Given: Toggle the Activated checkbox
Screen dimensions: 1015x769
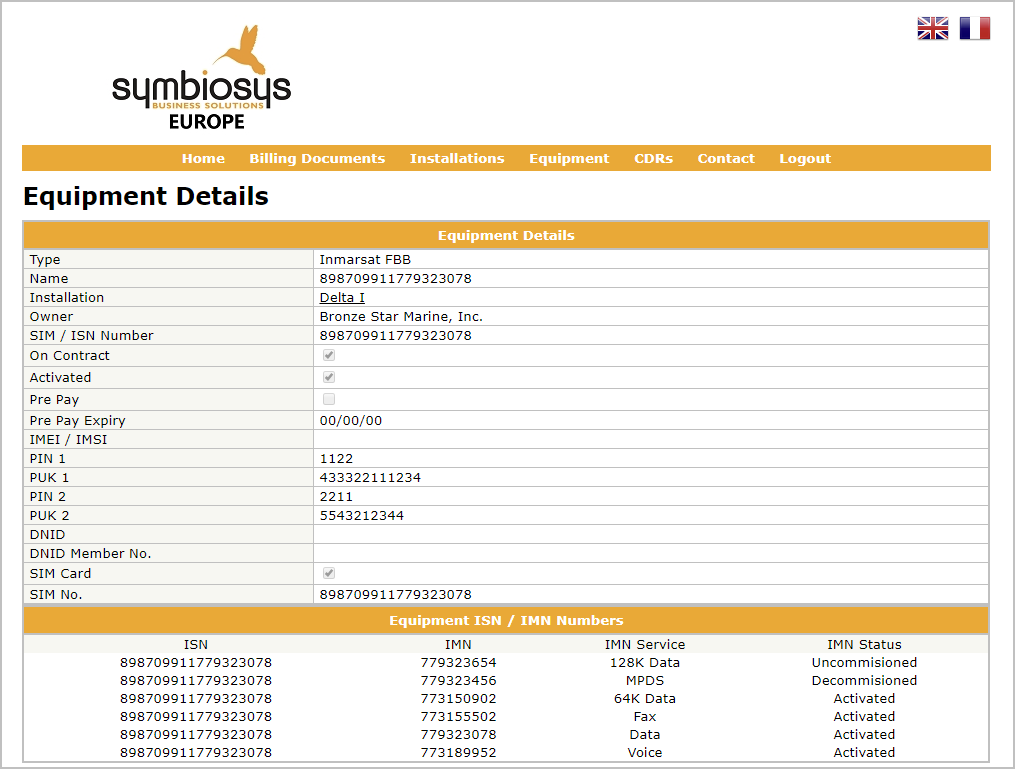Looking at the screenshot, I should pos(329,378).
